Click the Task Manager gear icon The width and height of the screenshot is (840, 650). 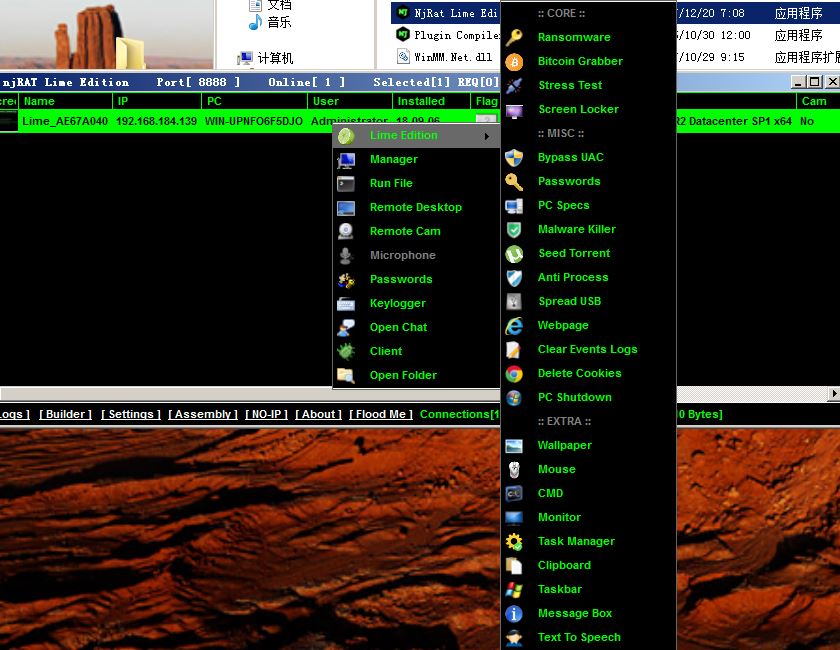514,542
